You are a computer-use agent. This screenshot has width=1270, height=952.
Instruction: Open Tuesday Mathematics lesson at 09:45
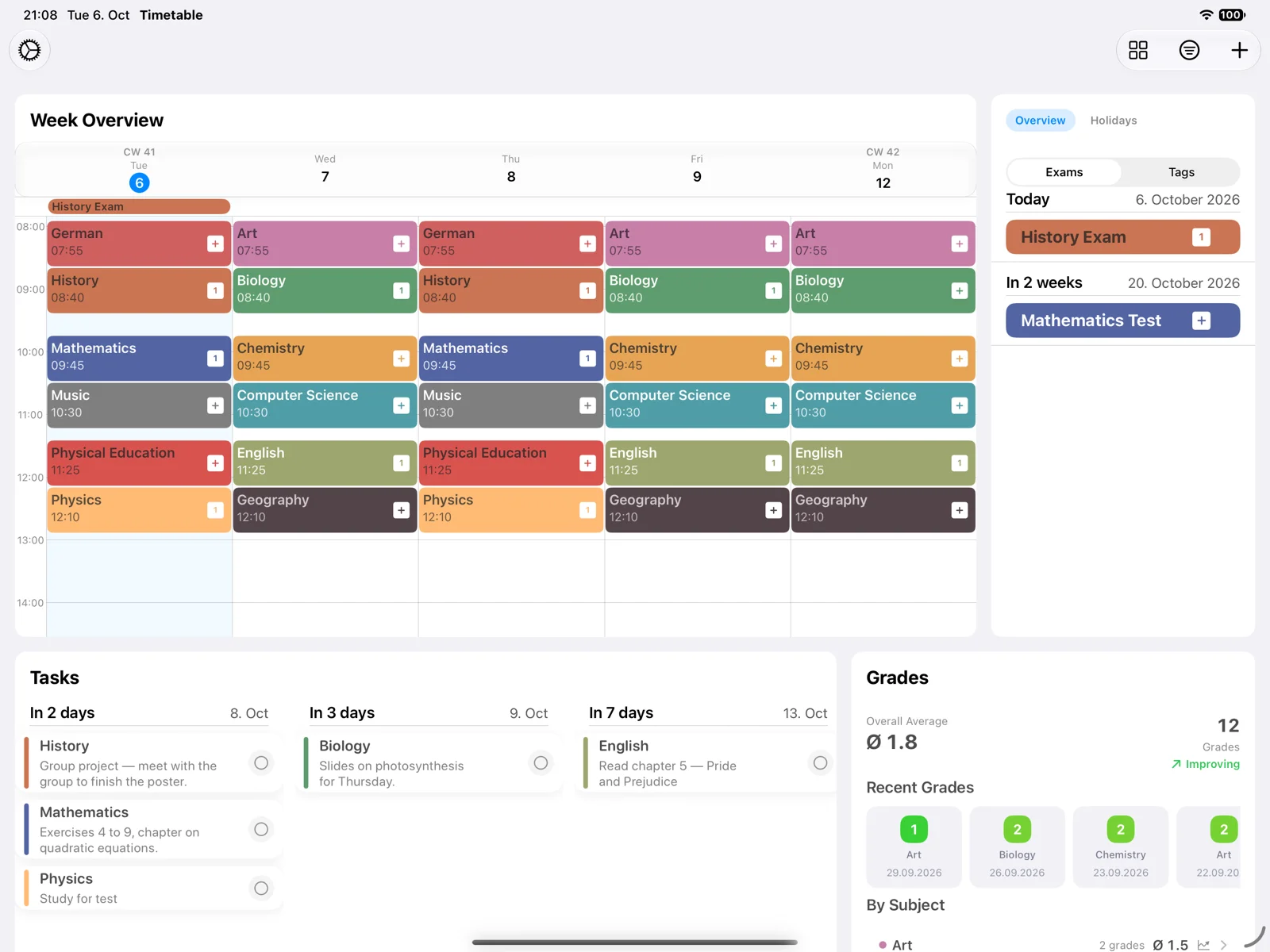(139, 358)
